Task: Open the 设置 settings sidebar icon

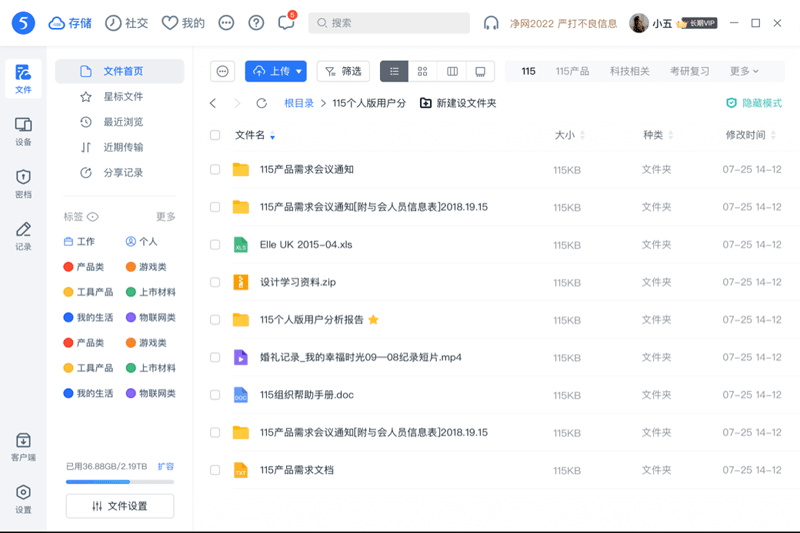Action: (23, 499)
